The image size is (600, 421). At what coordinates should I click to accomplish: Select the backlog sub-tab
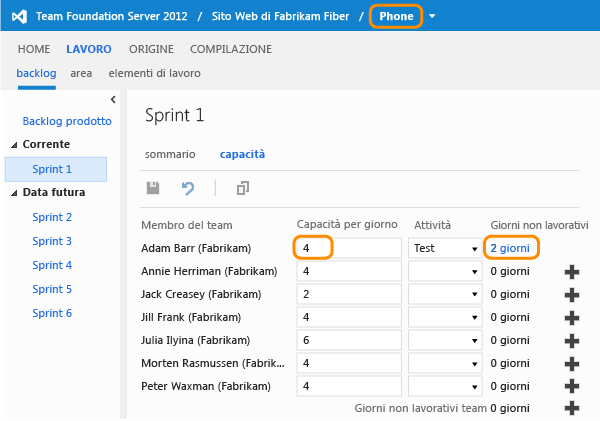tap(36, 73)
